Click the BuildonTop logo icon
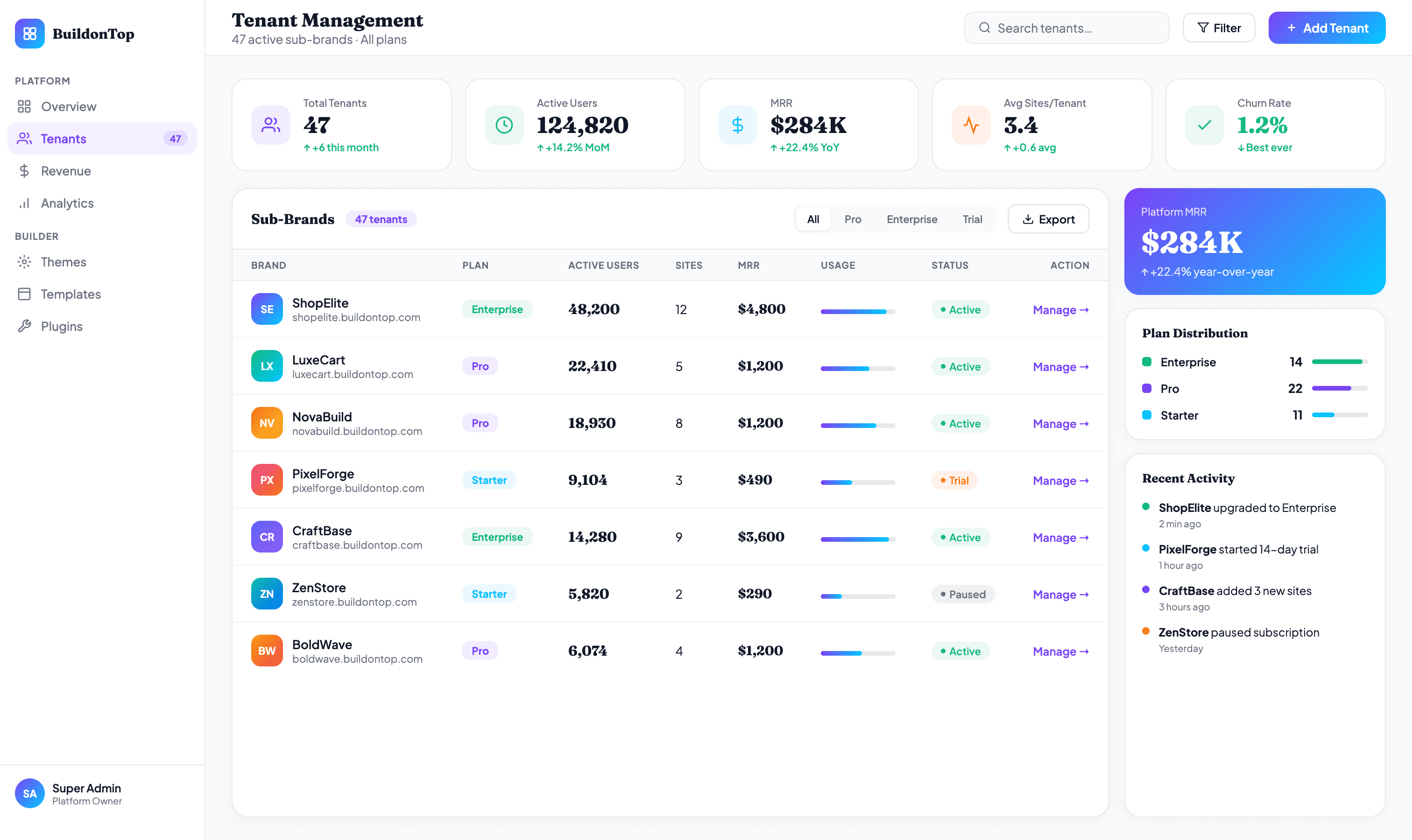This screenshot has height=840, width=1412. point(29,34)
